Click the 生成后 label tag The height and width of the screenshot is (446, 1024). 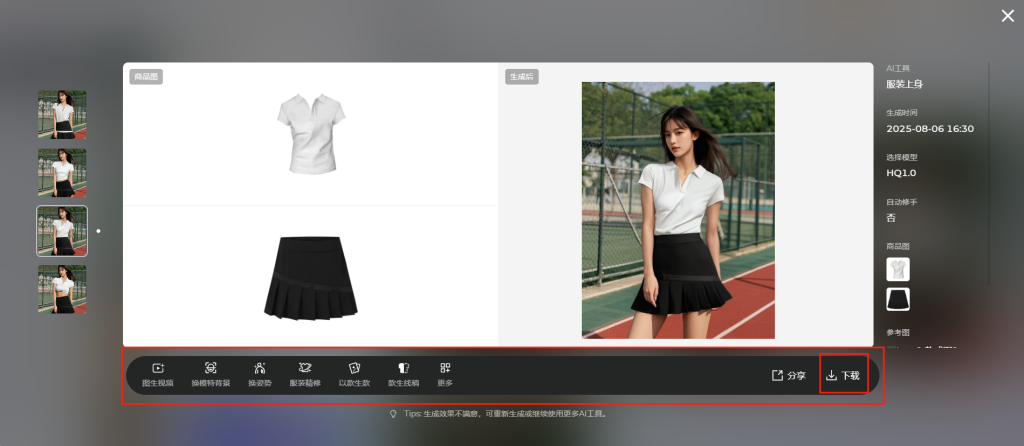click(x=521, y=77)
